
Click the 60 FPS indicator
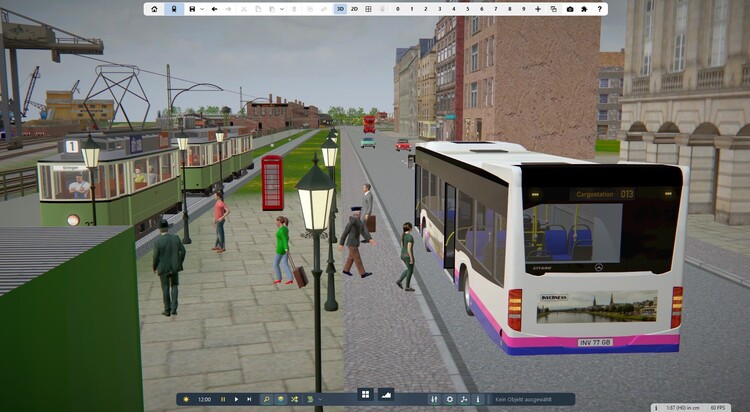717,408
